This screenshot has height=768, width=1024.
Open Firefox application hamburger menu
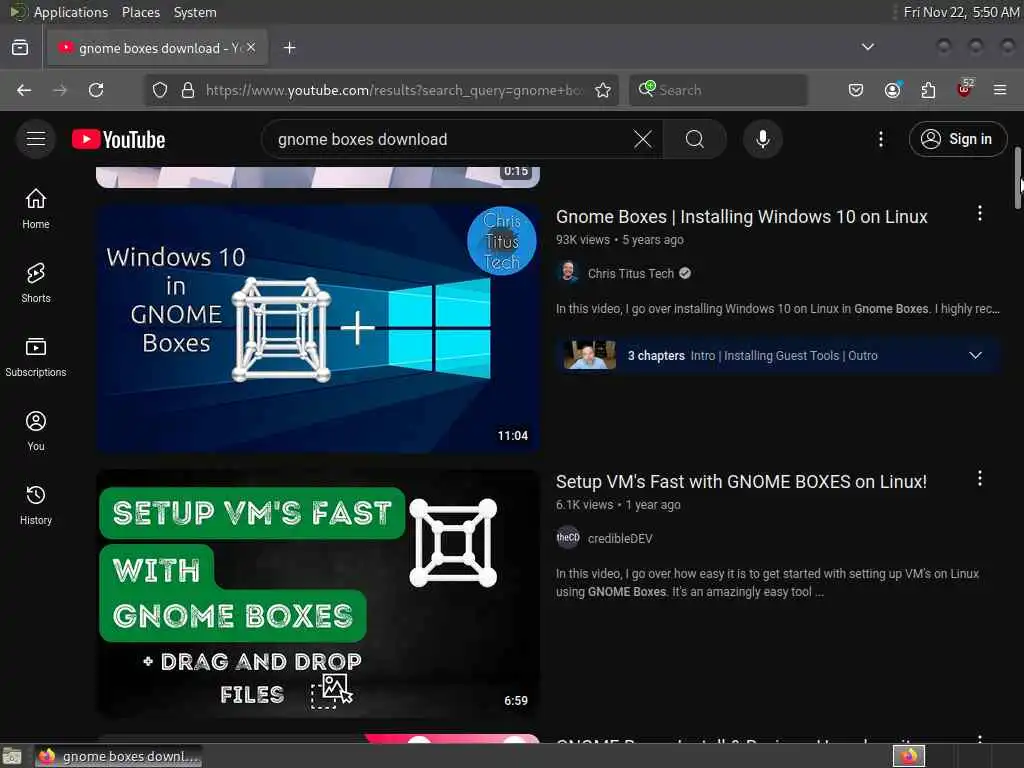point(1000,90)
